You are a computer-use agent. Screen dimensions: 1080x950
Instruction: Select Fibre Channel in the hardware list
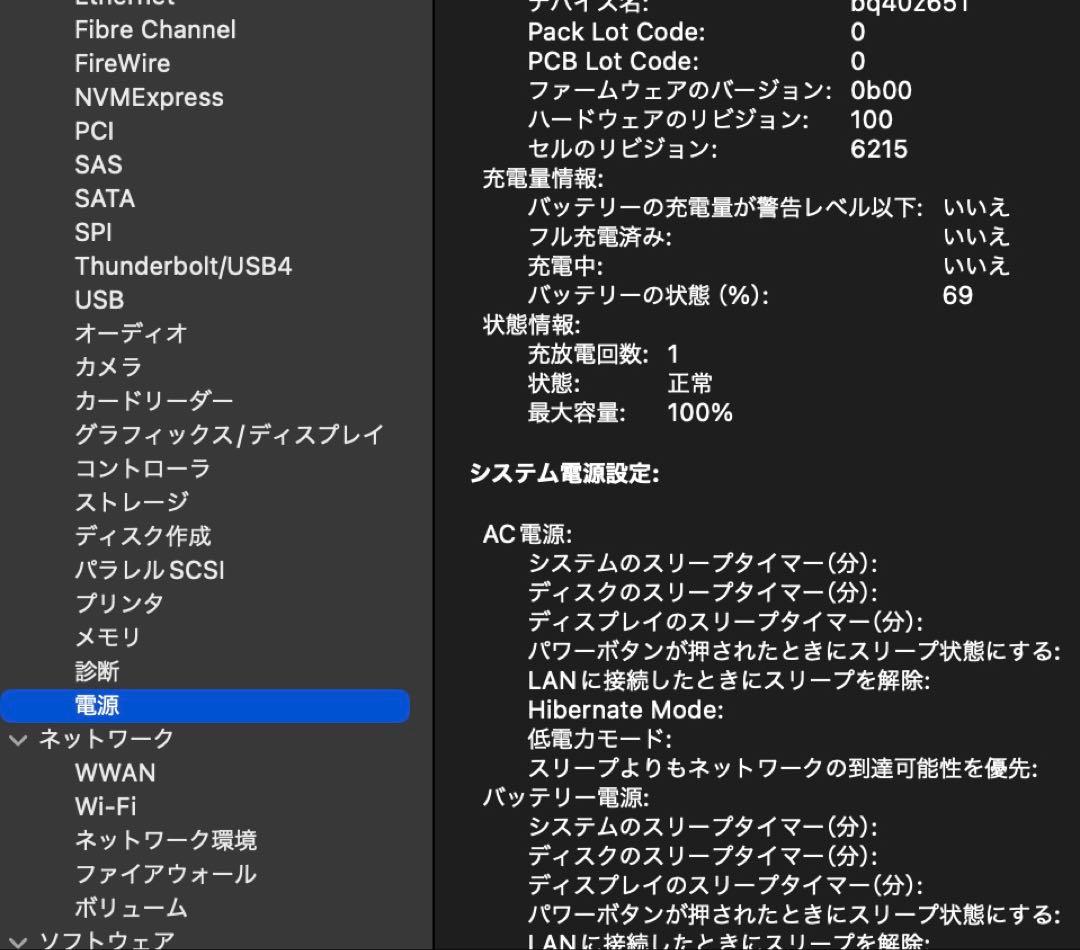point(154,30)
